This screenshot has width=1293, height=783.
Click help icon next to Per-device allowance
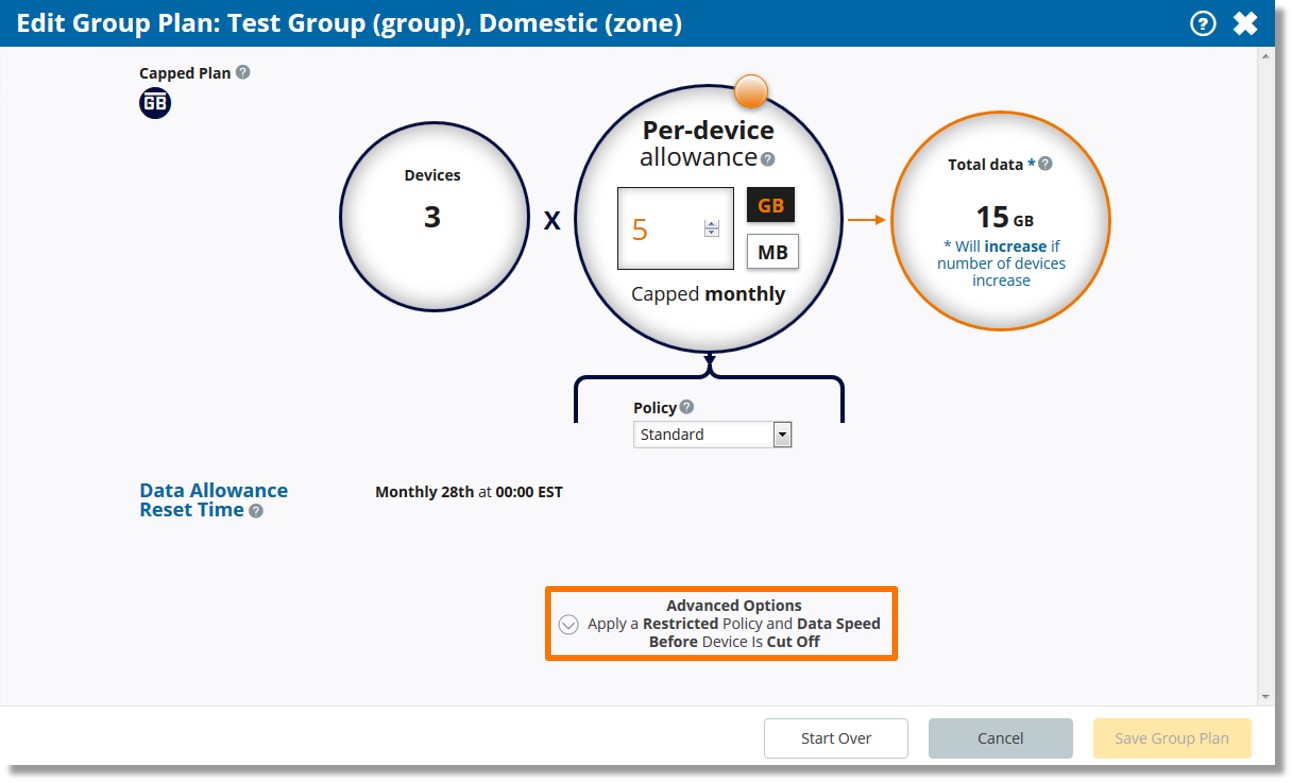click(768, 159)
